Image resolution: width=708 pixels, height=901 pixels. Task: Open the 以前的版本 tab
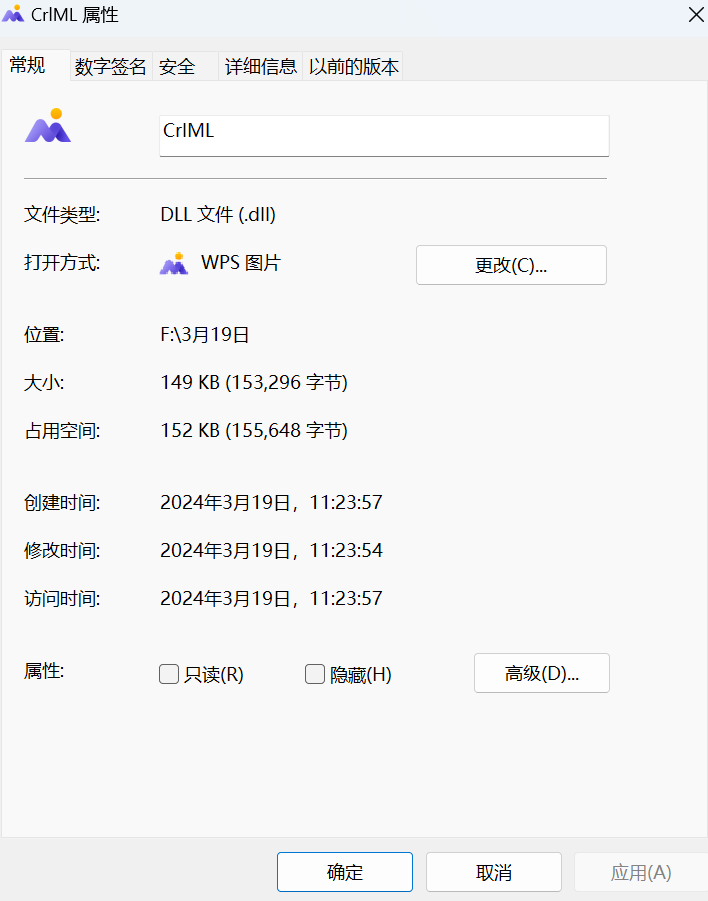click(353, 67)
